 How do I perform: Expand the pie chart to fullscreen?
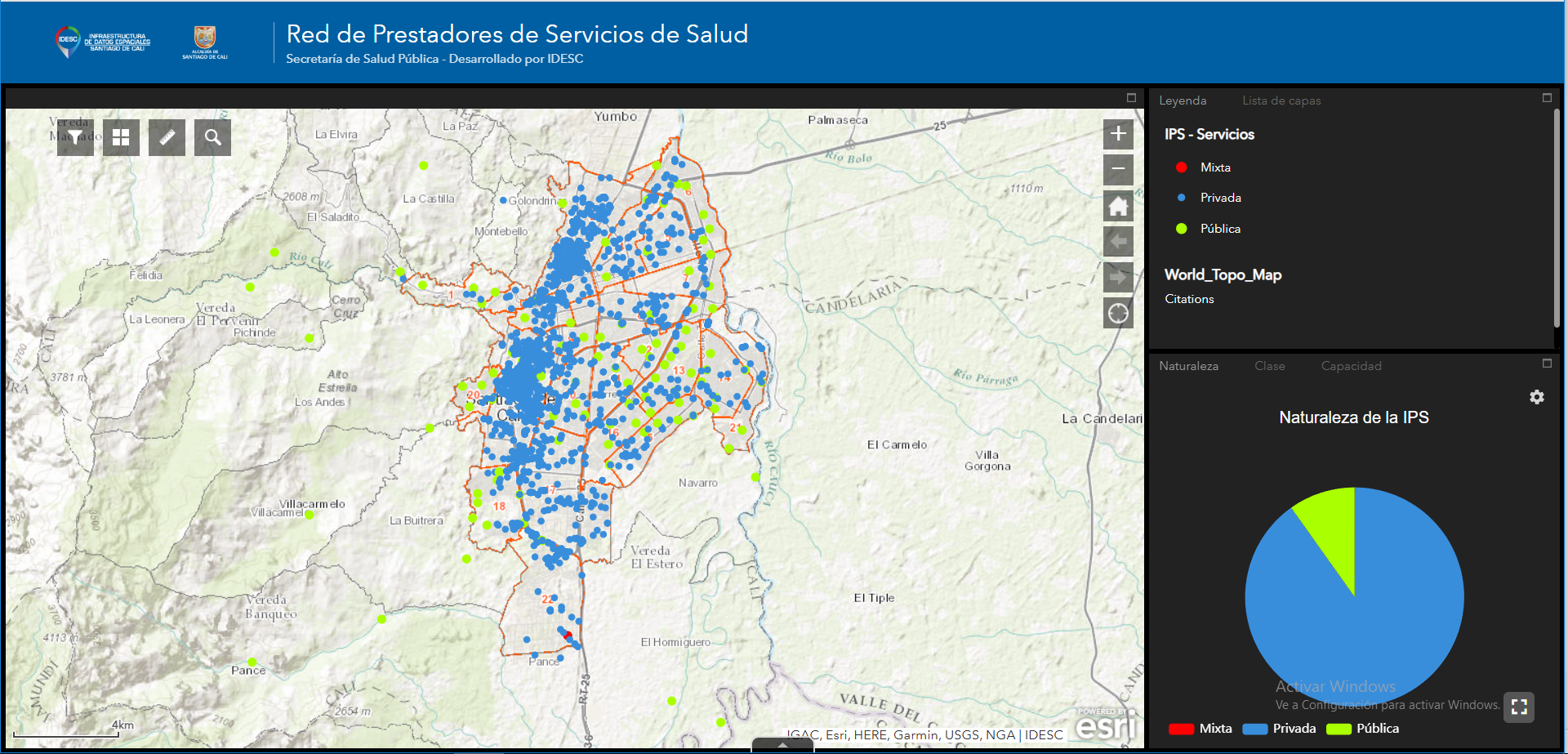(x=1519, y=707)
